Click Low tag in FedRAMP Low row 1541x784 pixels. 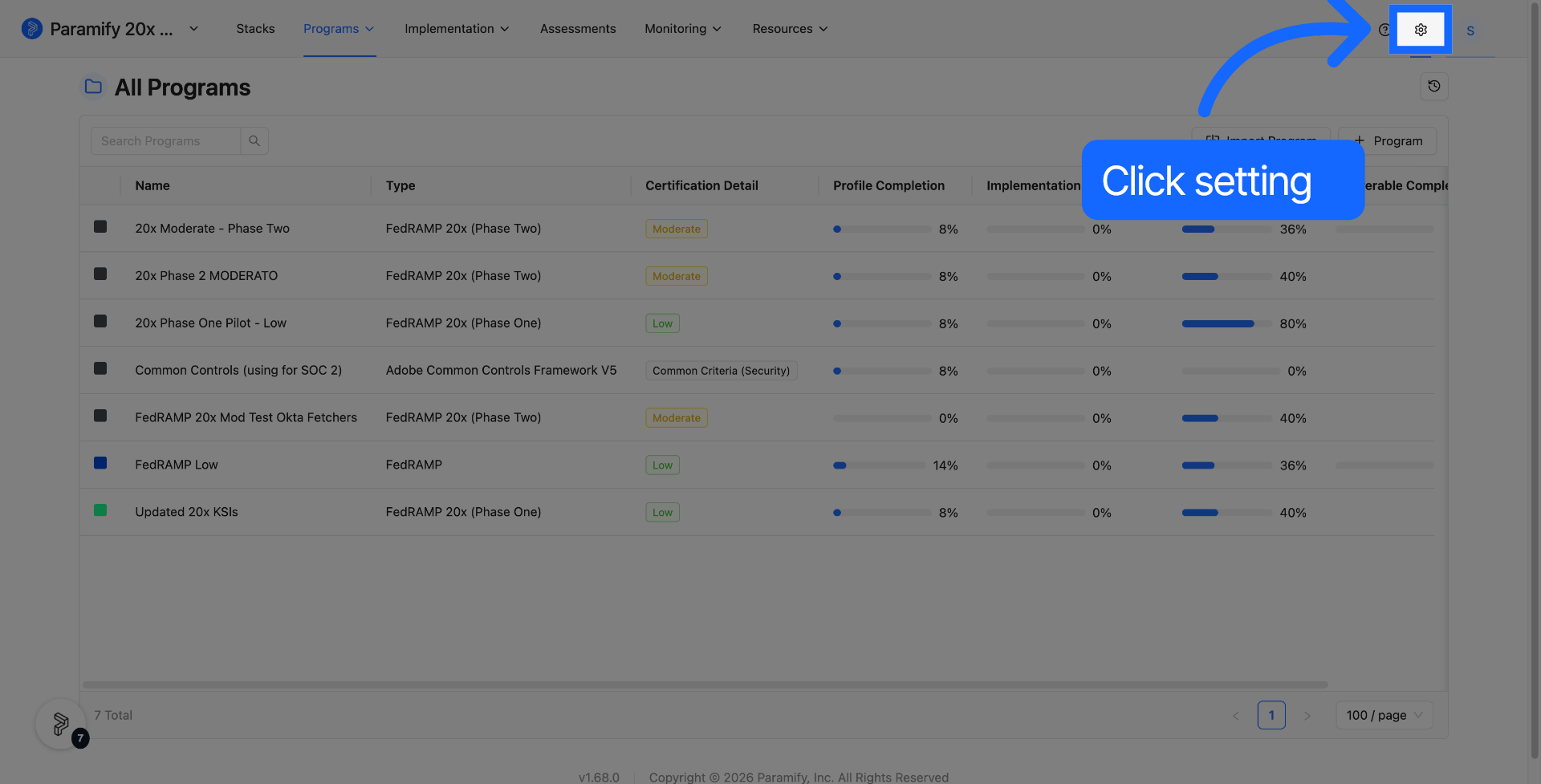click(x=663, y=465)
